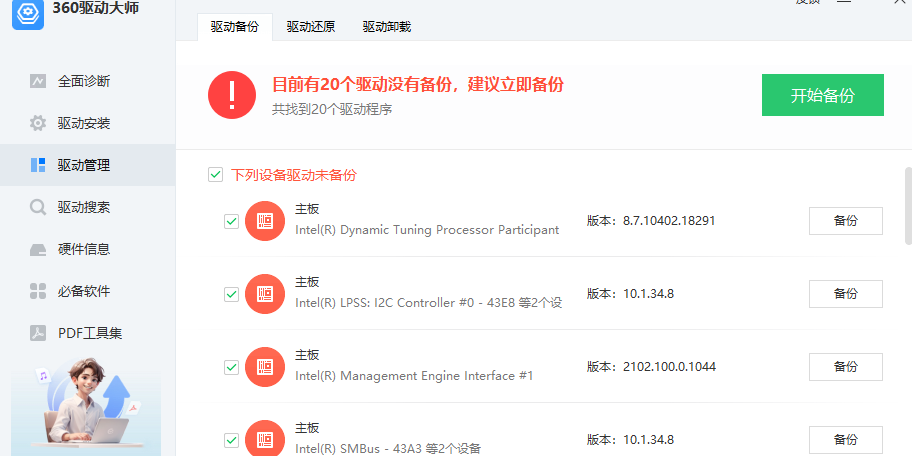The height and width of the screenshot is (456, 912).
Task: Open 驱动搜索 magnifier icon in sidebar
Action: click(x=38, y=207)
